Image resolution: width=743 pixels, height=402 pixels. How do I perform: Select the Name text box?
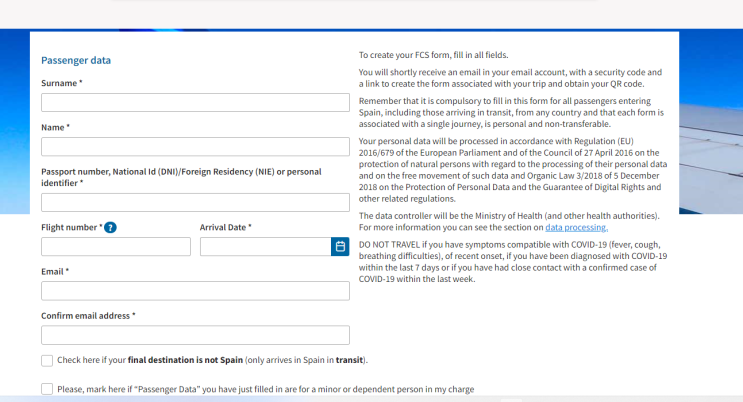(x=195, y=147)
